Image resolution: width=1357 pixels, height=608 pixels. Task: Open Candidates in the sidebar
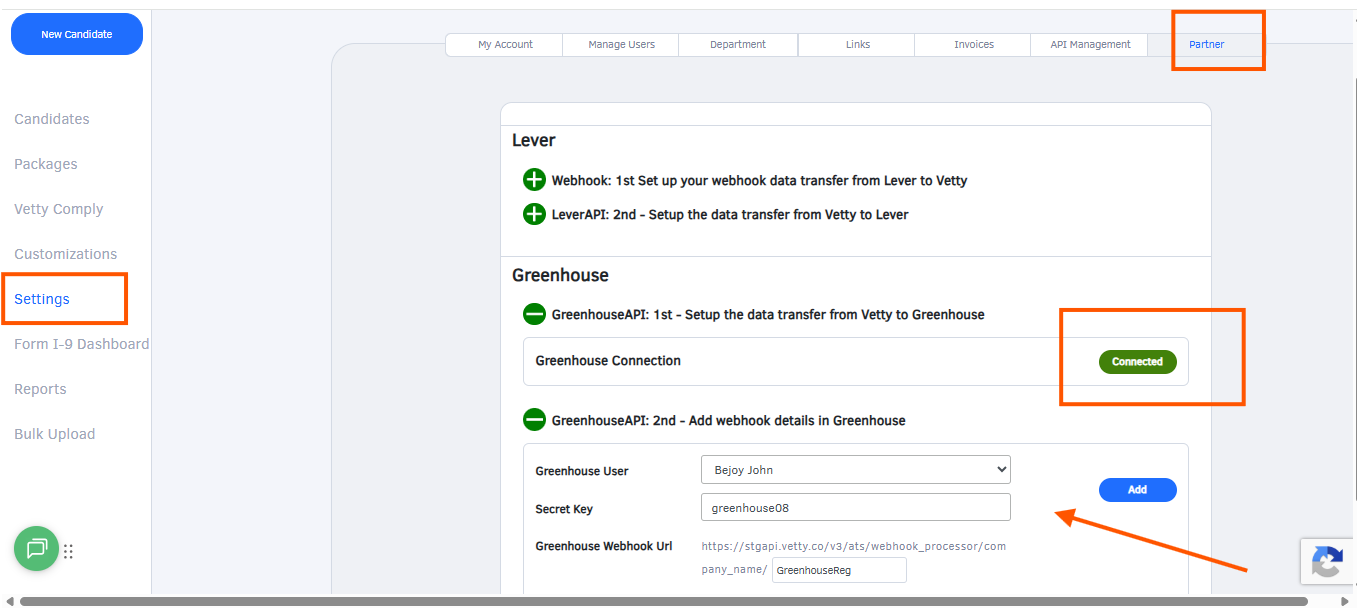point(52,119)
